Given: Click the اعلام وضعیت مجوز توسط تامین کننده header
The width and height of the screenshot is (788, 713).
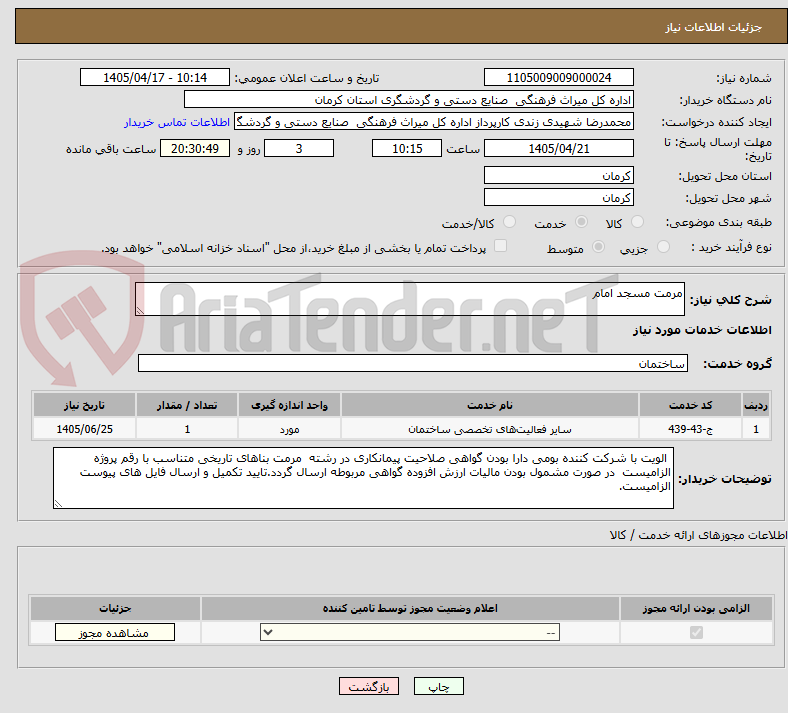Looking at the screenshot, I should tap(410, 608).
